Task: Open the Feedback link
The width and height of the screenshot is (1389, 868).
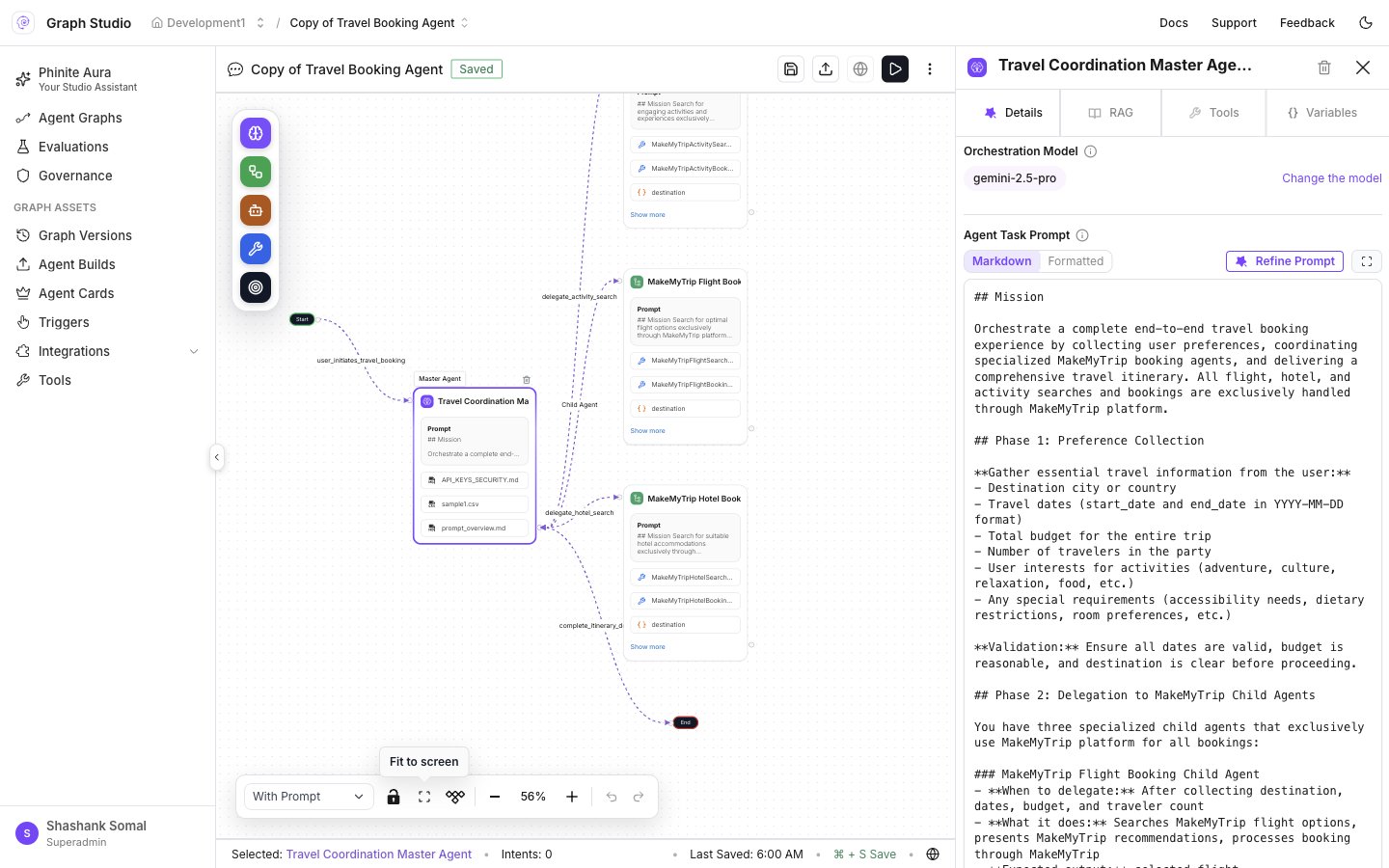Action: coord(1307,23)
